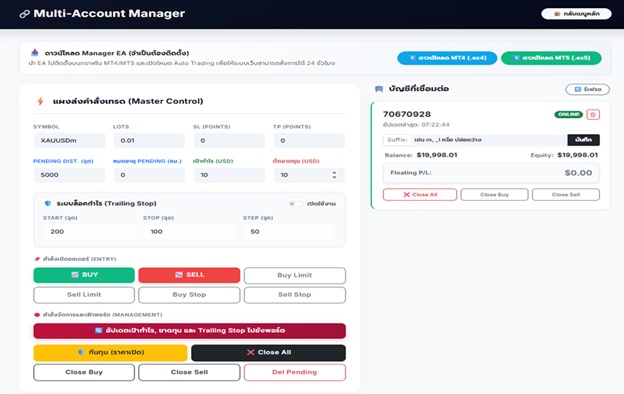Download the MT4 (.ex4) manager file
This screenshot has height=394, width=624.
click(447, 58)
